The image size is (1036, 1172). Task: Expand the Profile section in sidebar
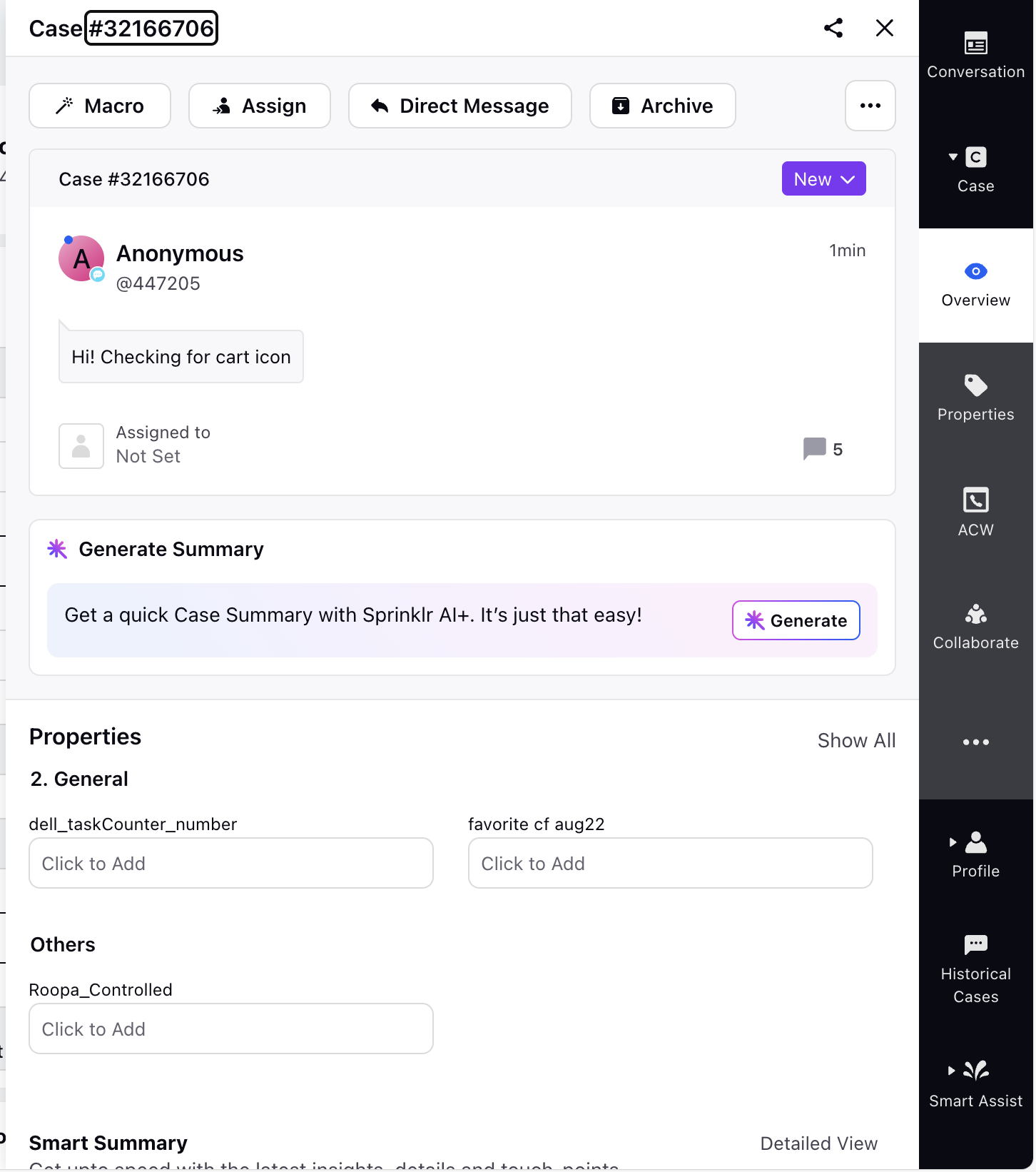953,842
